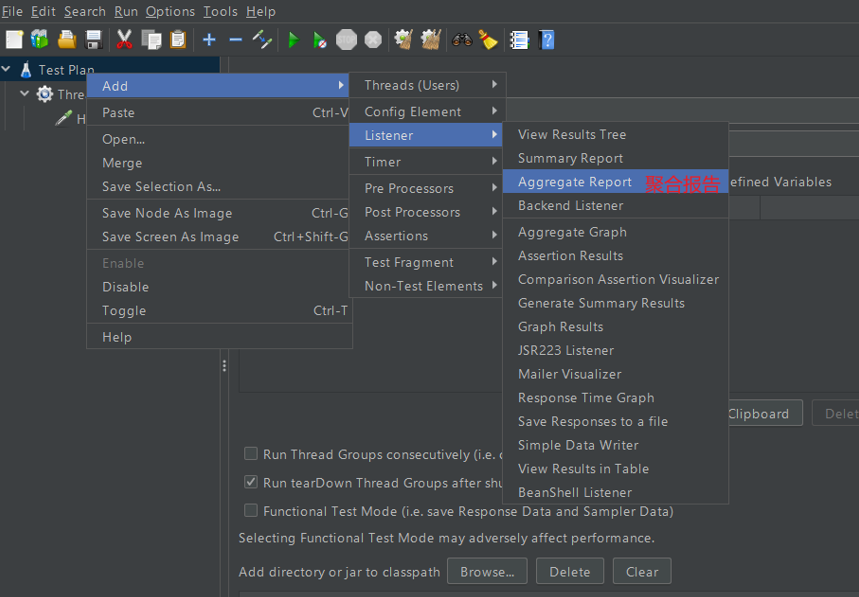
Task: Click the Copy icon in toolbar
Action: pyautogui.click(x=151, y=40)
